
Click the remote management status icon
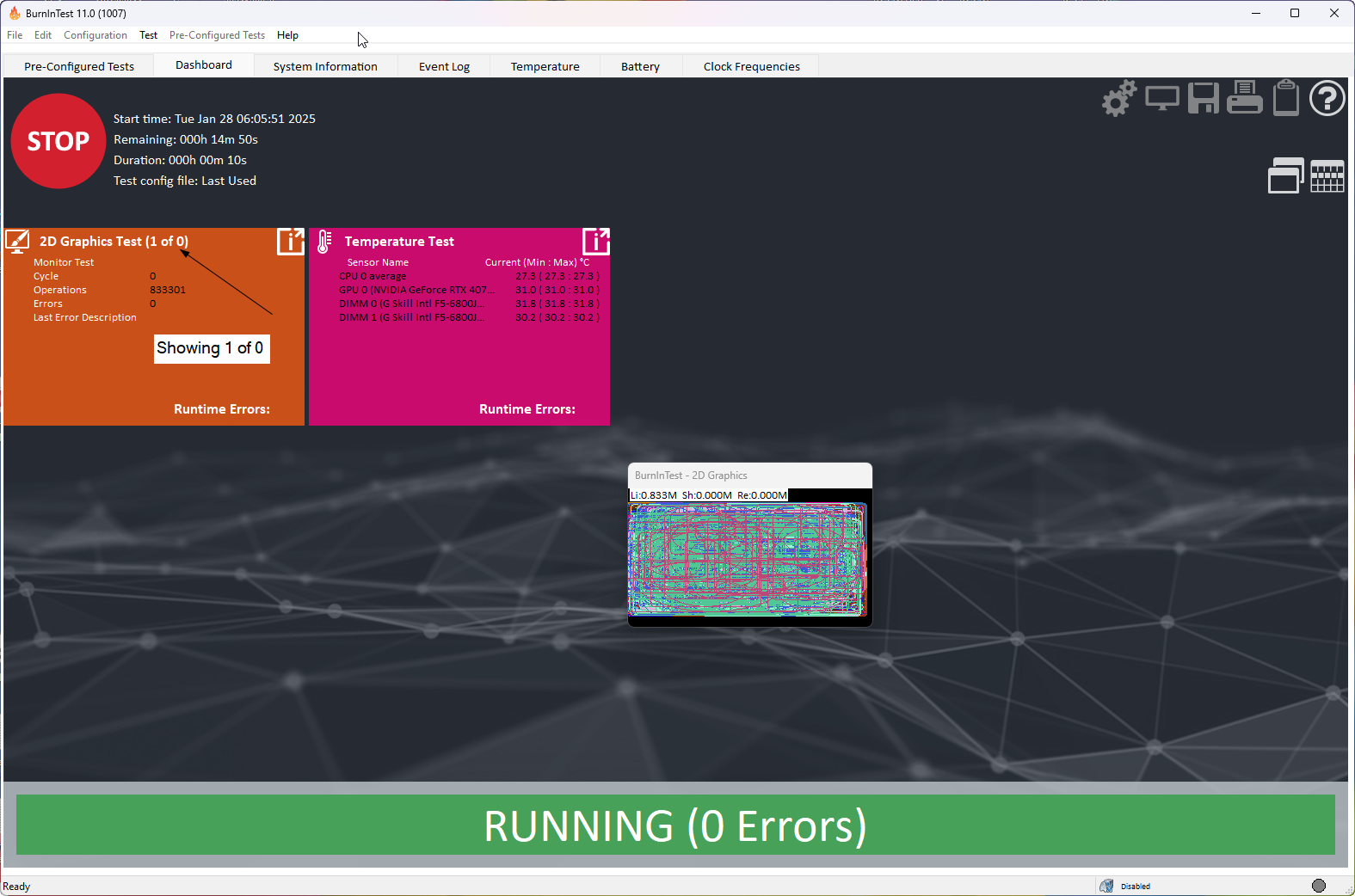[x=1106, y=886]
